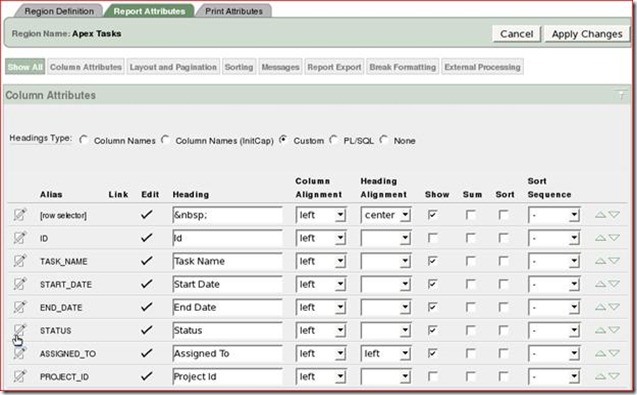
Task: Go to Column Attributes section button
Action: tap(86, 67)
